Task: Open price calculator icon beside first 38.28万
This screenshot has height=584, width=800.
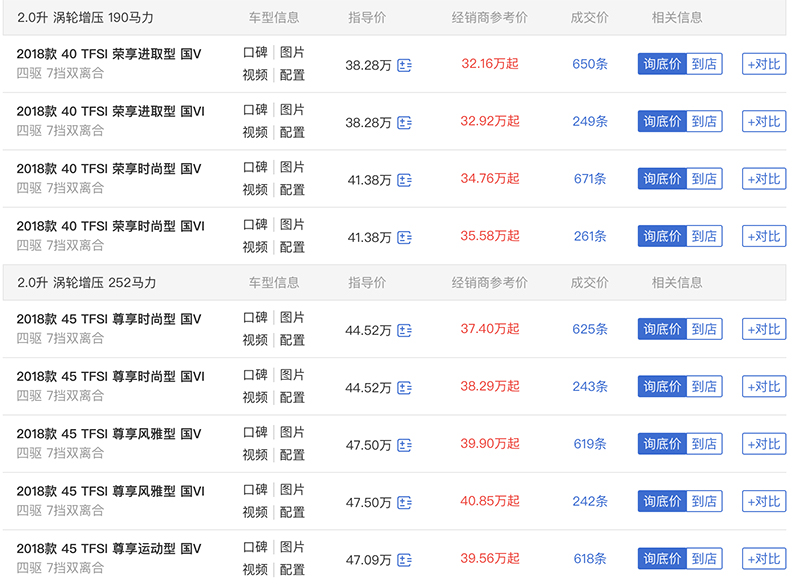Action: (404, 65)
